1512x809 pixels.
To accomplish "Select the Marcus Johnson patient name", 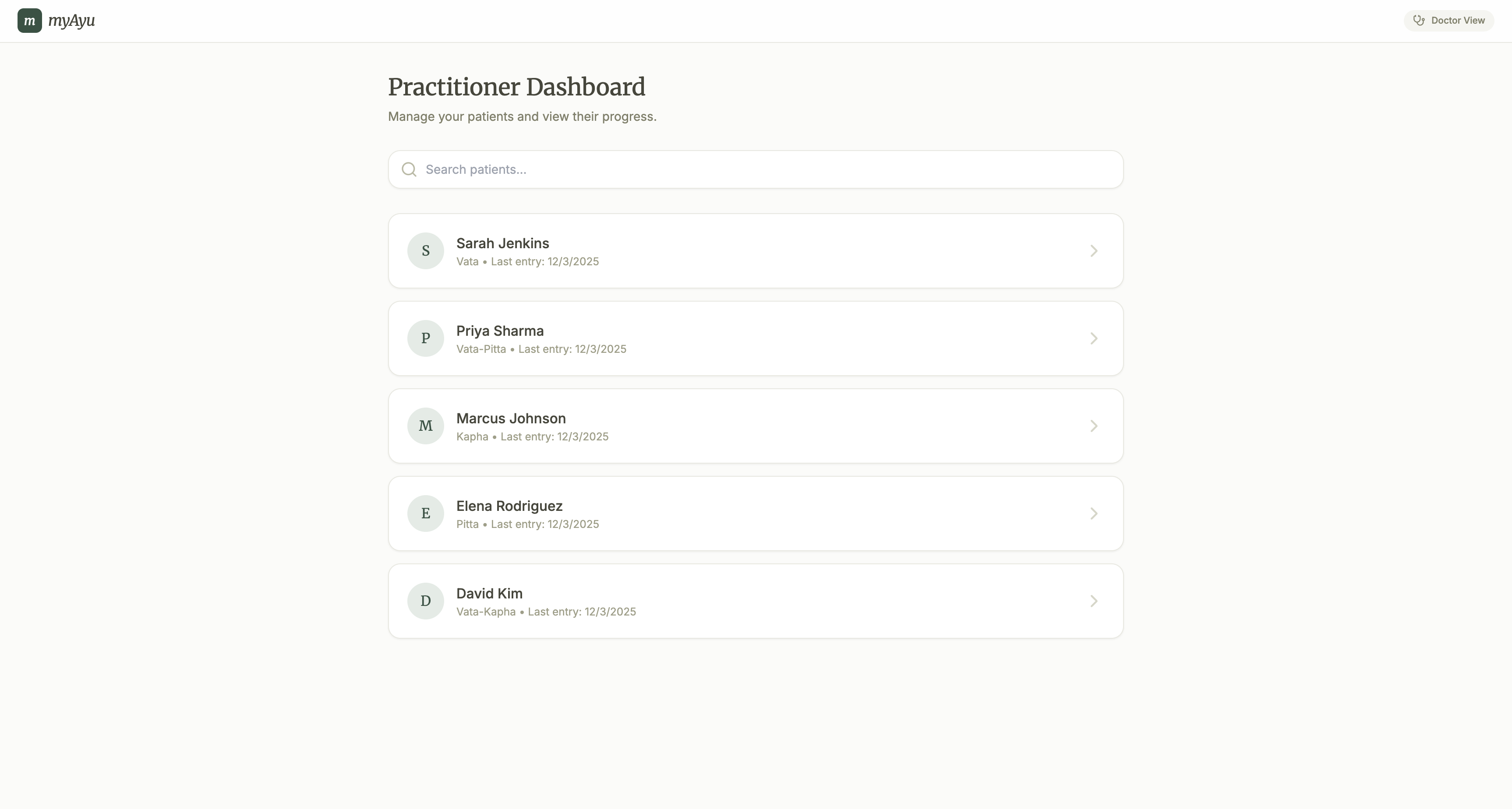I will coord(511,418).
